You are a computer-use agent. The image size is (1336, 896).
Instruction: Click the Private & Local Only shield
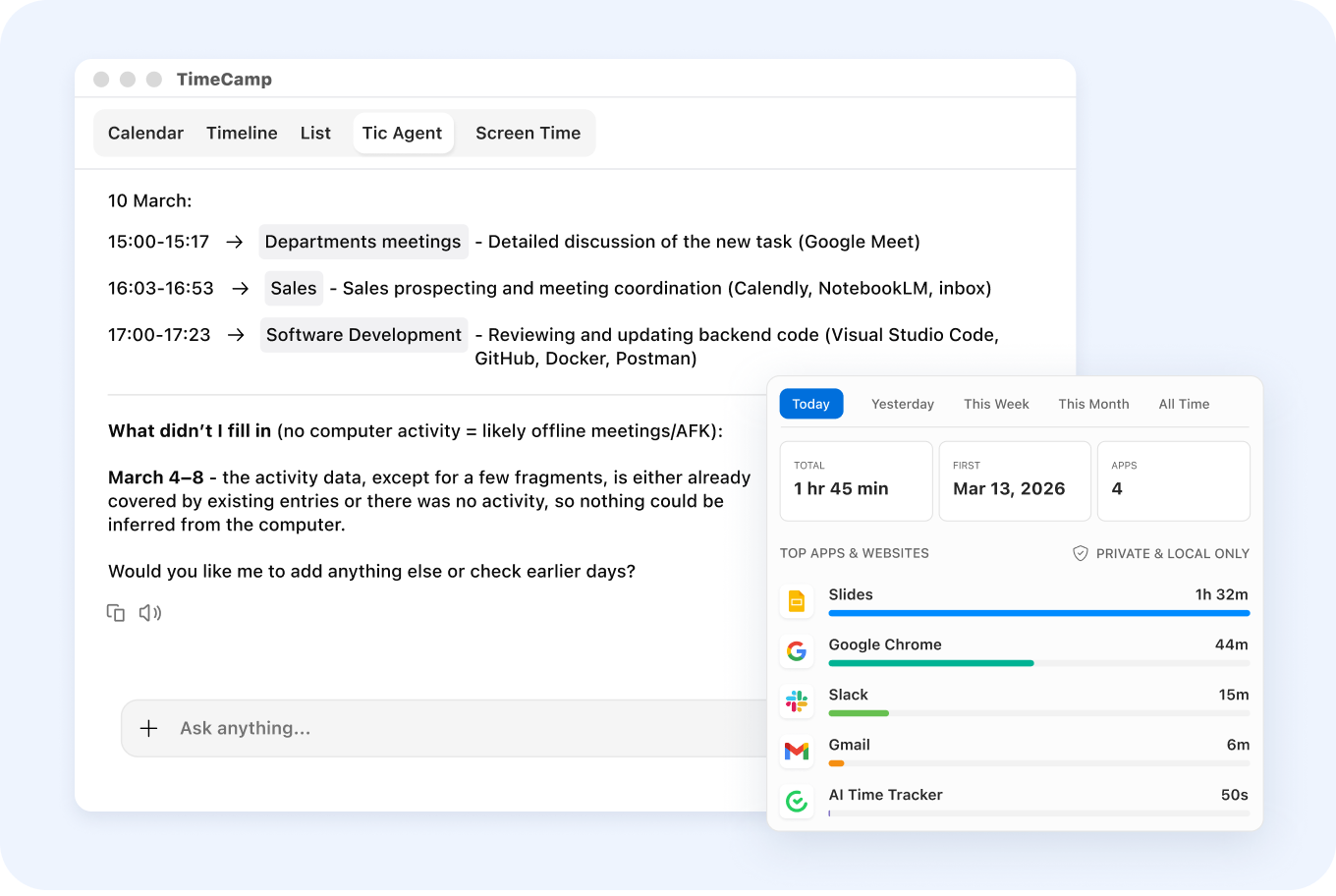point(1080,553)
